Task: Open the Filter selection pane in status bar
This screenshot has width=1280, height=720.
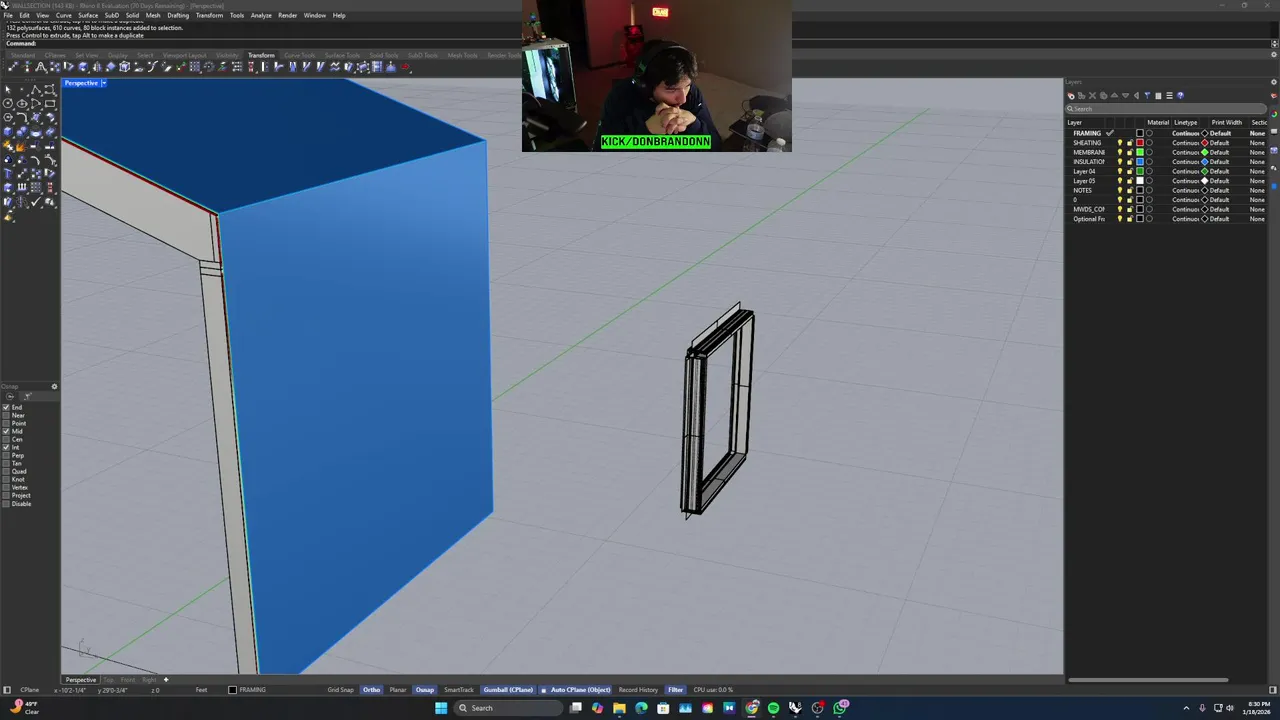Action: point(675,690)
